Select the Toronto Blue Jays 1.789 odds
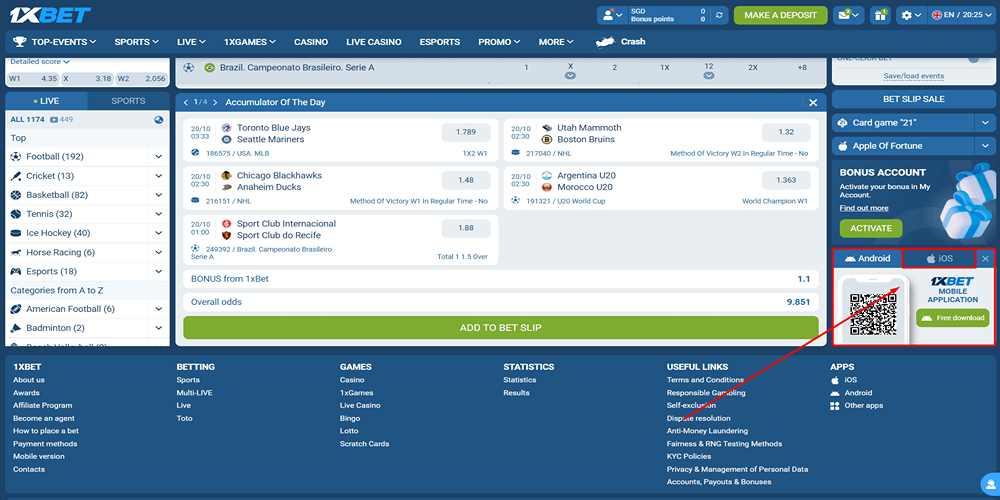1000x500 pixels. 466,132
